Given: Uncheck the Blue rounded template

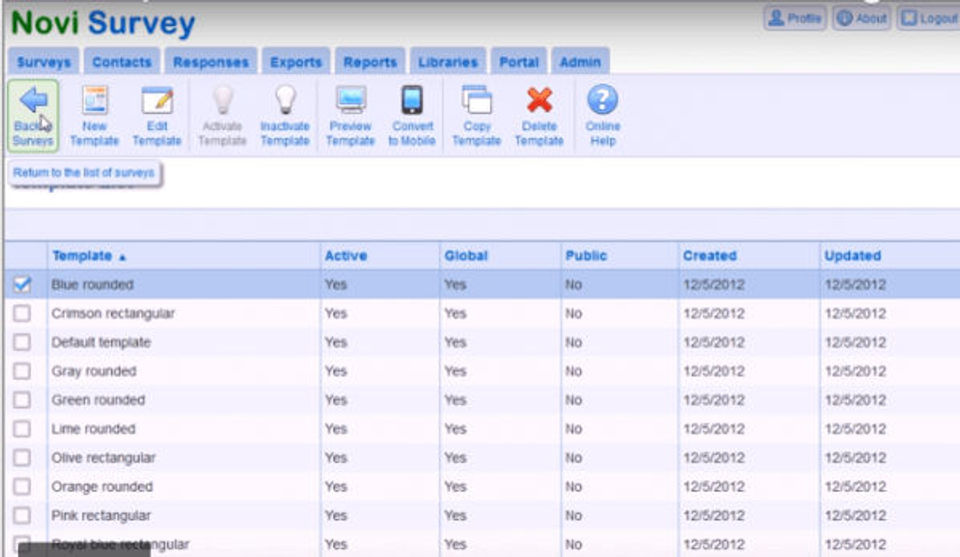Looking at the screenshot, I should tap(22, 284).
